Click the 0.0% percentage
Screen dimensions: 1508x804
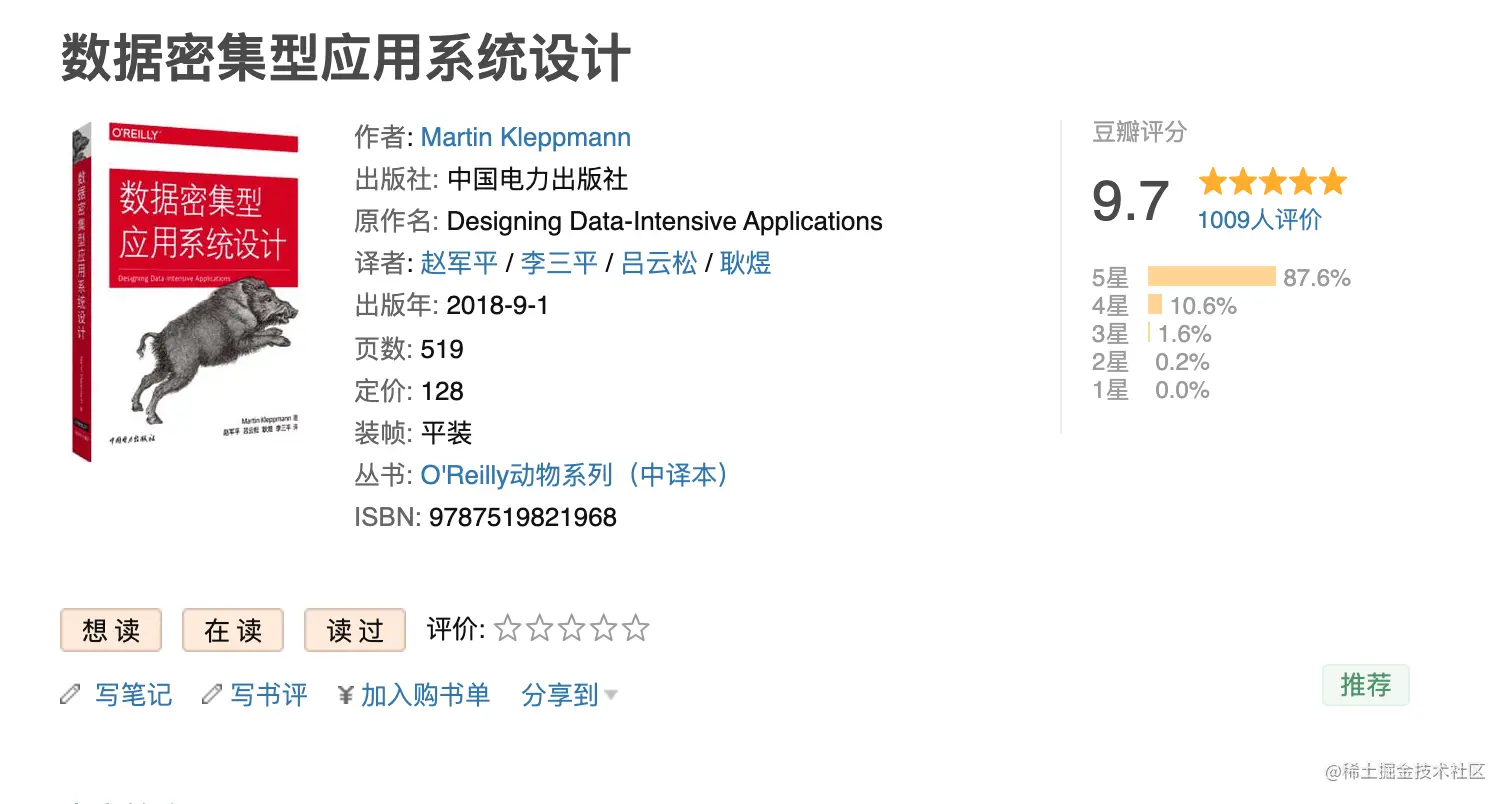point(1182,389)
